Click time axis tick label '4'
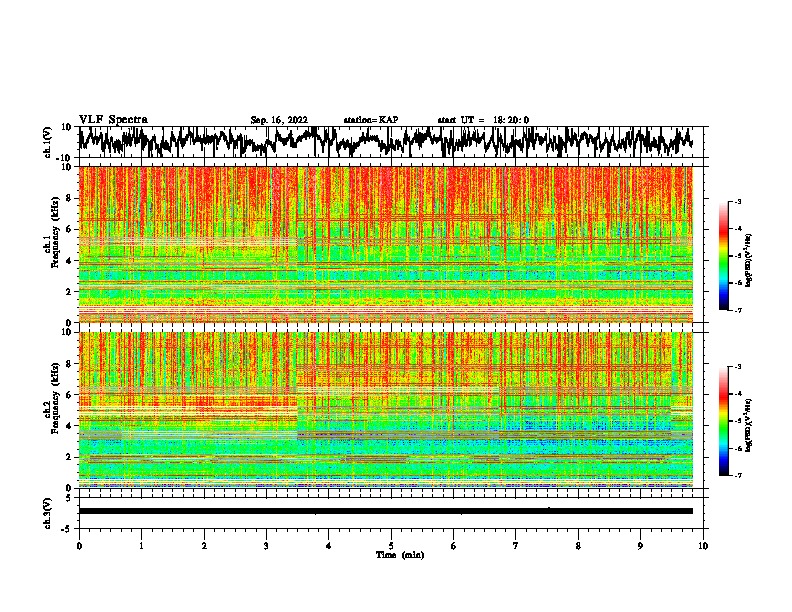The width and height of the screenshot is (792, 612). 329,546
